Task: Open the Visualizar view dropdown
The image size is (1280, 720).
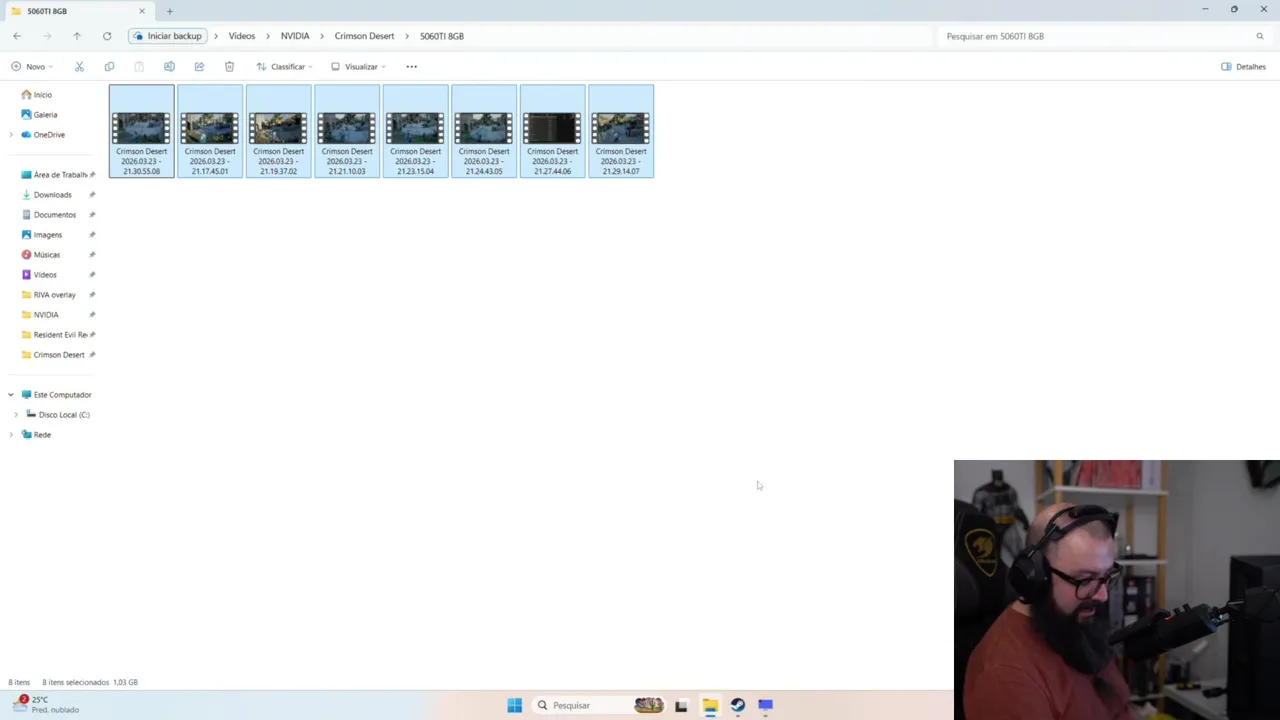Action: (358, 67)
